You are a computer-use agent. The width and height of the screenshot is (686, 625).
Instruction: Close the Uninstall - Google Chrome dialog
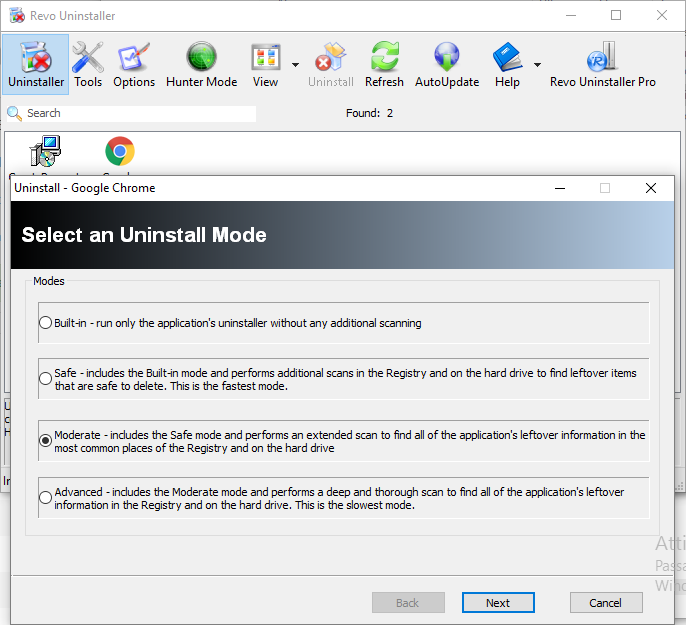(651, 188)
